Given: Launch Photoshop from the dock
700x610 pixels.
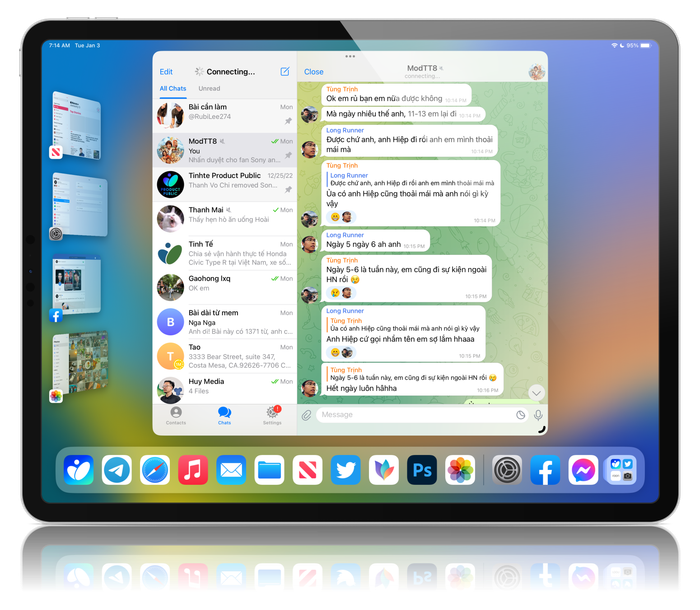Looking at the screenshot, I should tap(422, 470).
